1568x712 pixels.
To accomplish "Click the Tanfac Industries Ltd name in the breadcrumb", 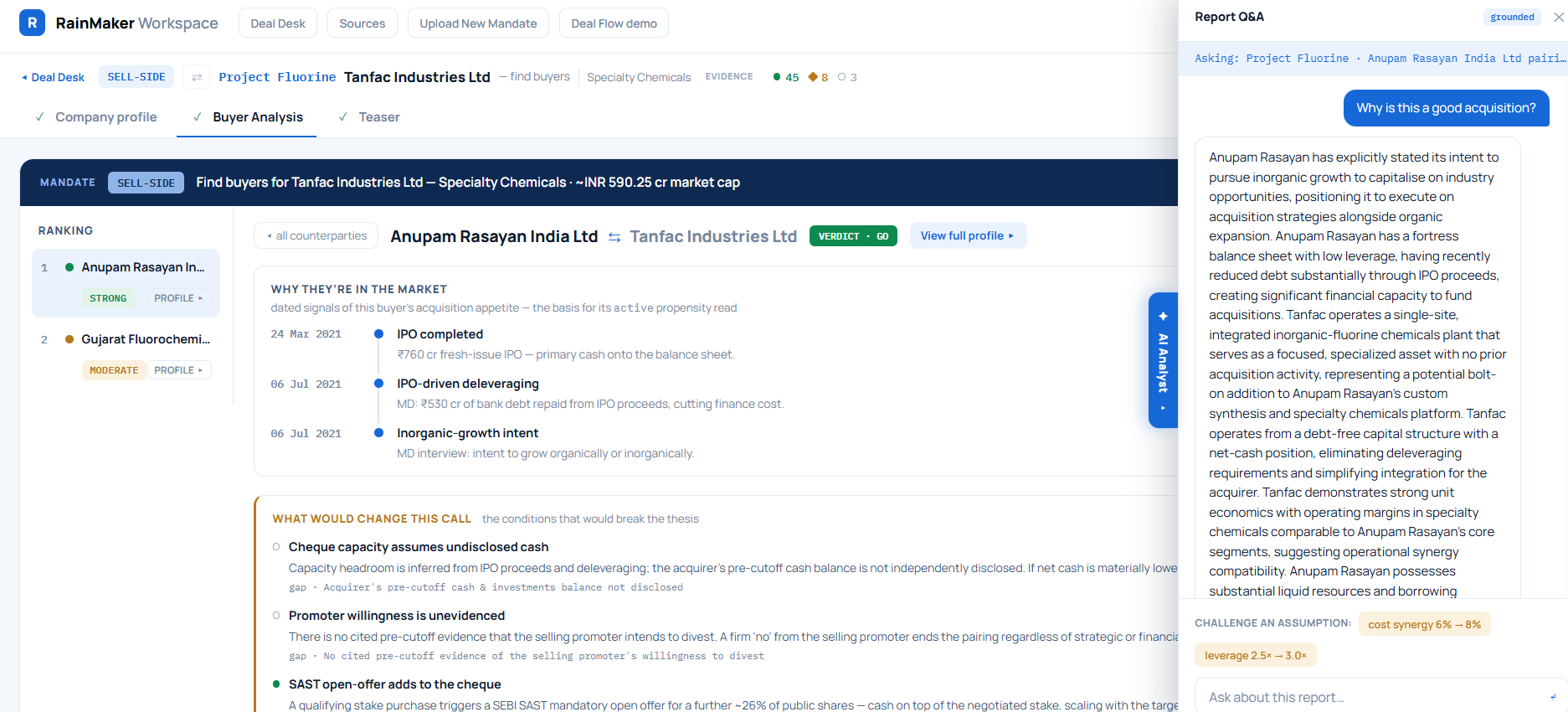I will (417, 77).
